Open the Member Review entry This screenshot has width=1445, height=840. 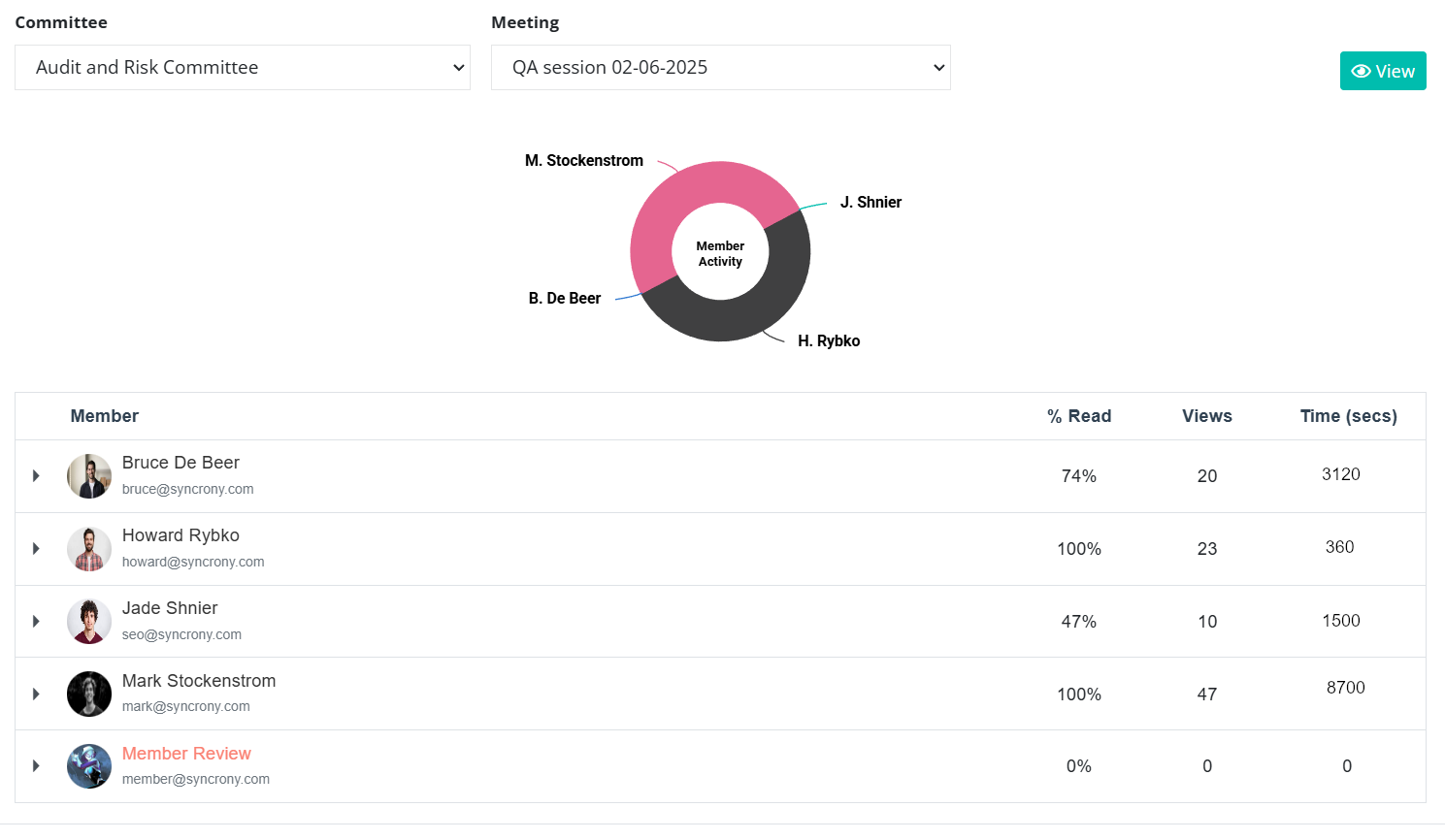[186, 753]
